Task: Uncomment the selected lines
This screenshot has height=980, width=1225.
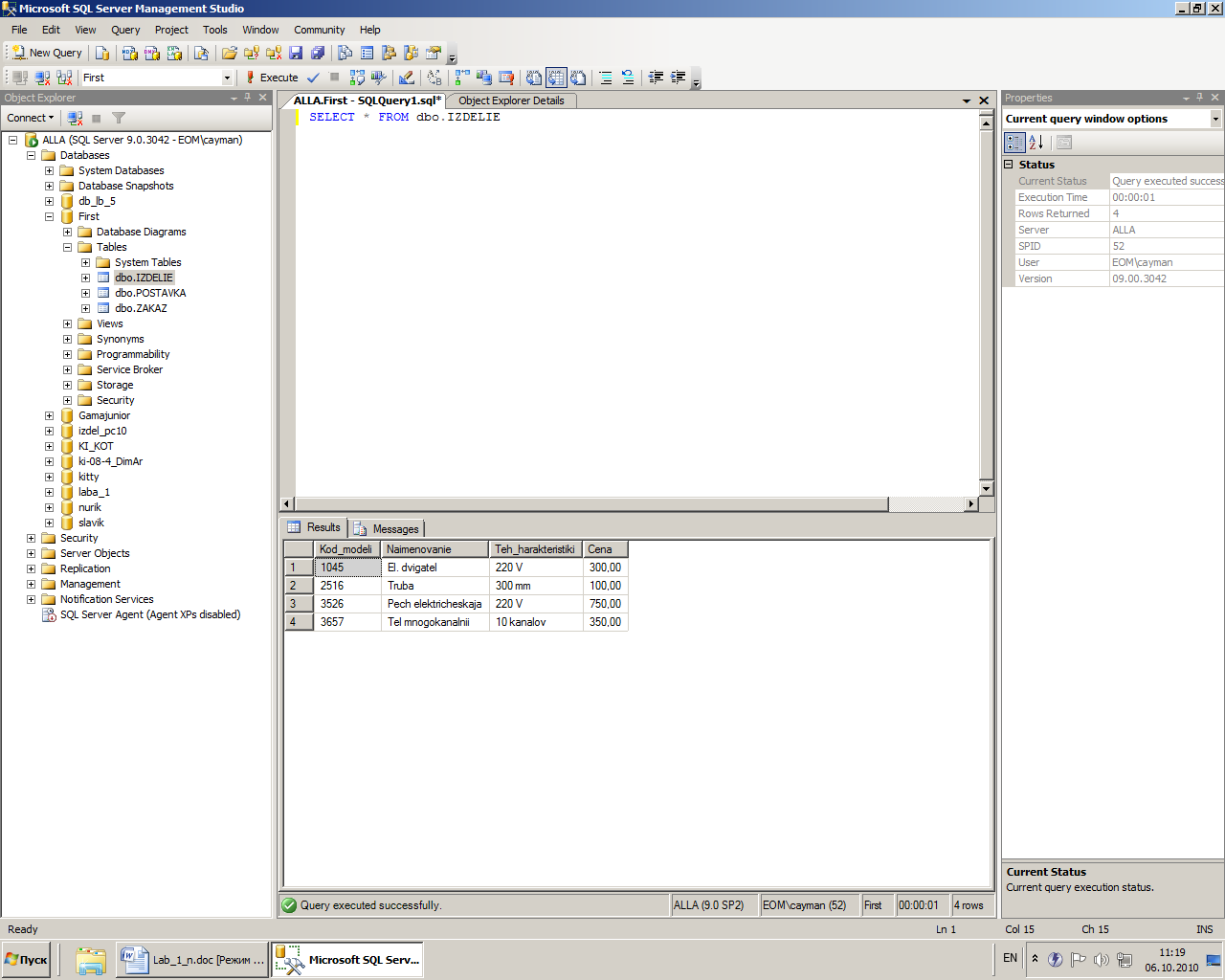Action: [628, 78]
